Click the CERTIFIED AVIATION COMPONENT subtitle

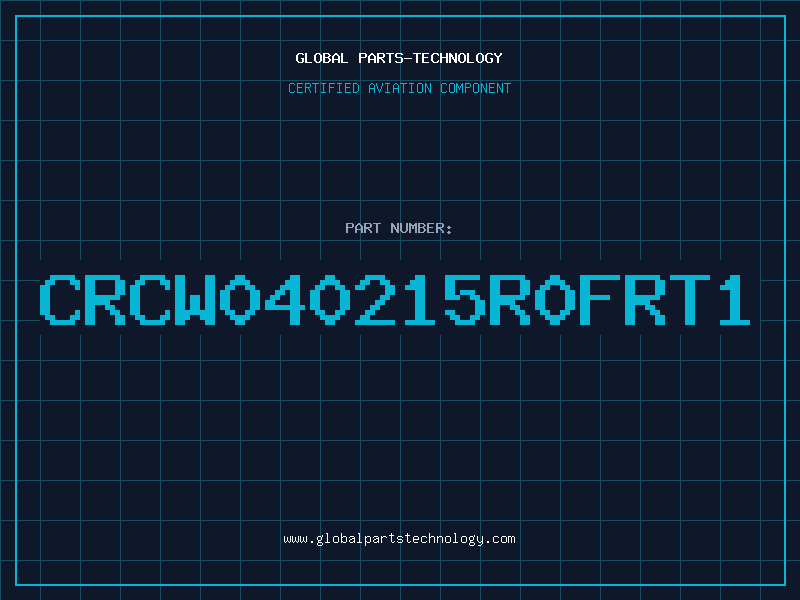[x=399, y=88]
